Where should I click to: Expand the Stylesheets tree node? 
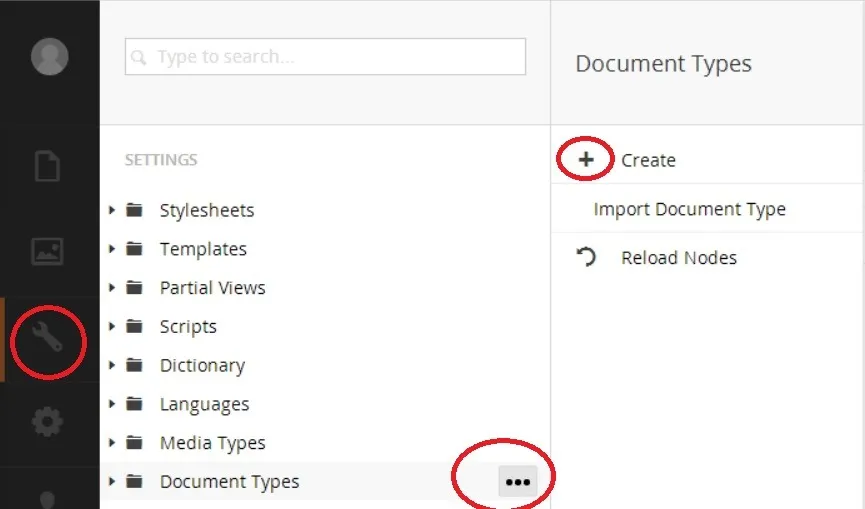tap(113, 210)
